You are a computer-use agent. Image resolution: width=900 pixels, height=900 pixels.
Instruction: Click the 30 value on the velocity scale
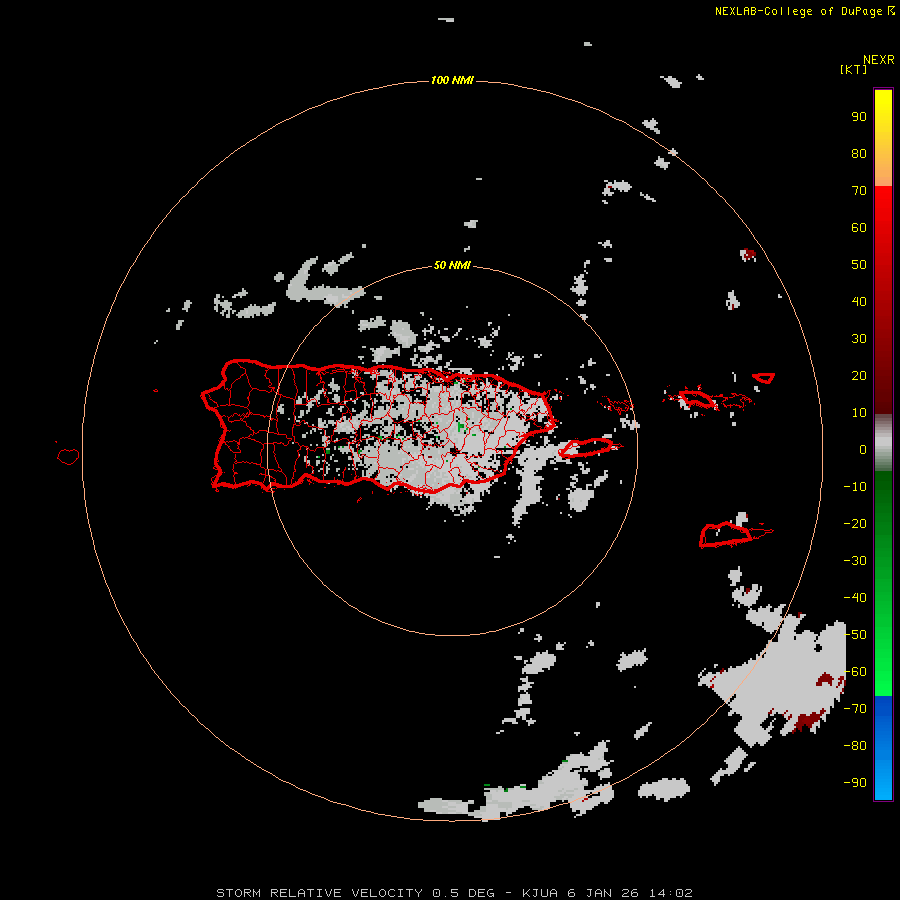pos(859,339)
